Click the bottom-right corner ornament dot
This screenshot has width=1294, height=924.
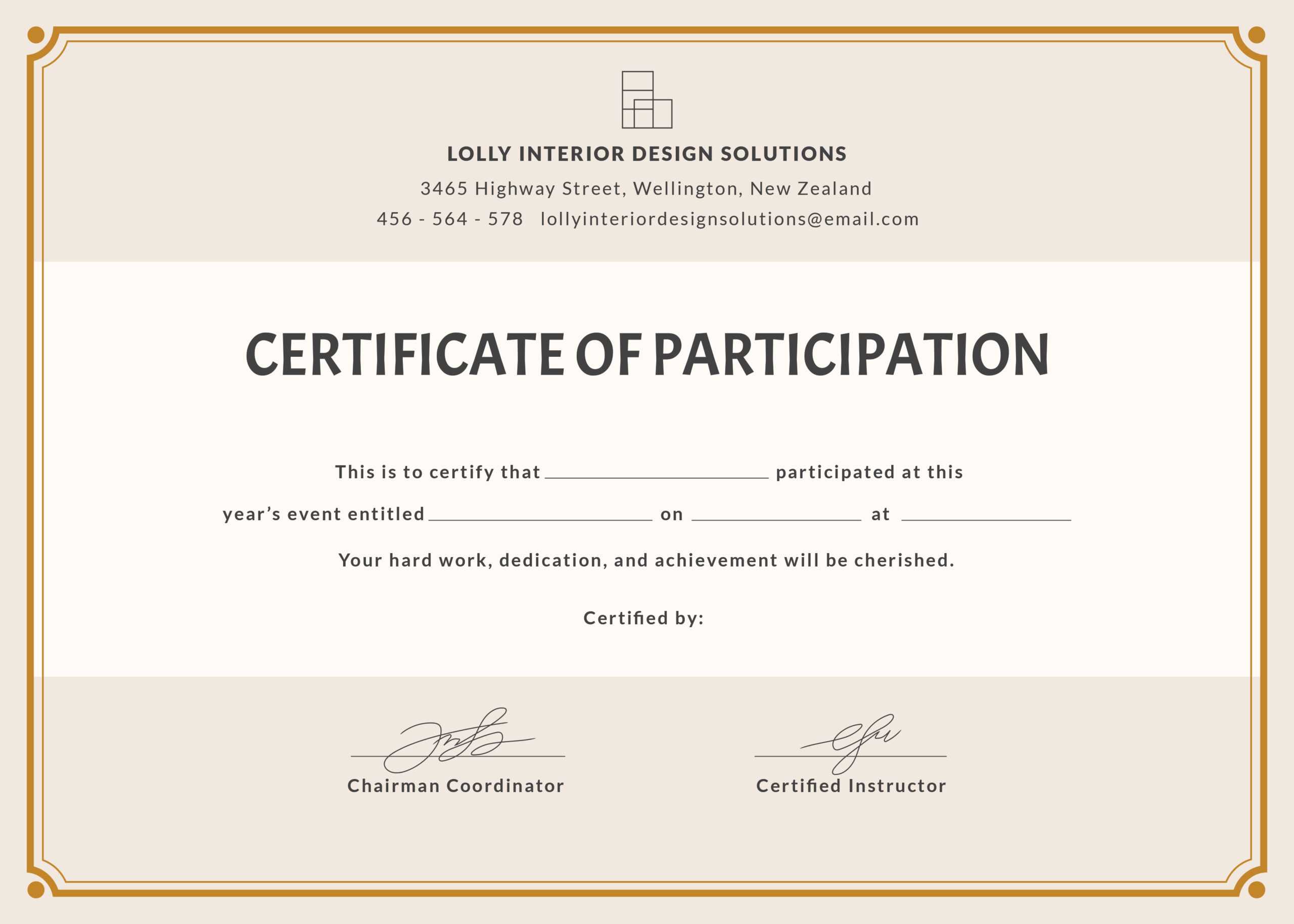point(1257,890)
